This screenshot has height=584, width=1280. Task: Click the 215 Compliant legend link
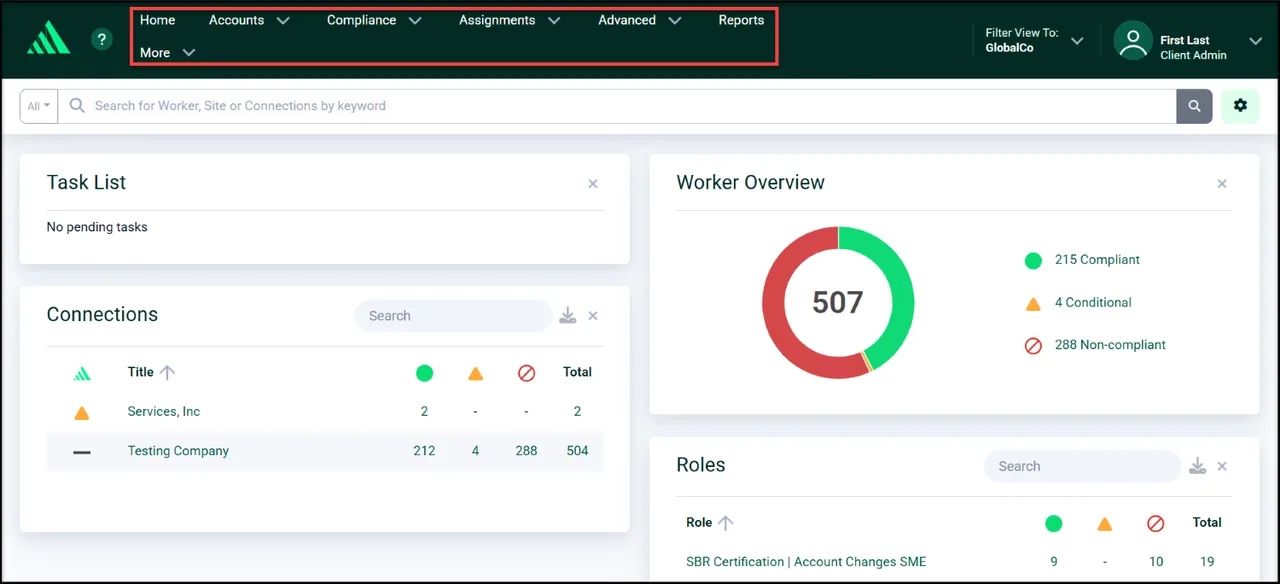pos(1097,260)
